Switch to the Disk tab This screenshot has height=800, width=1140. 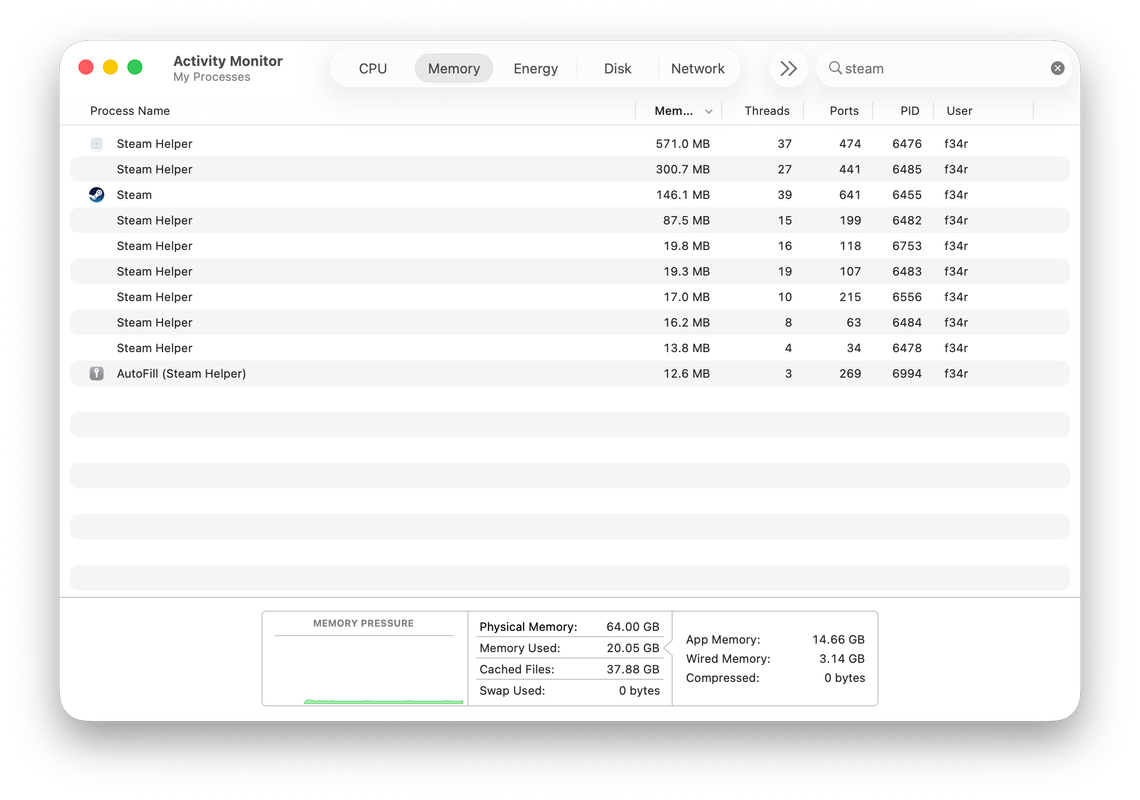[x=617, y=68]
